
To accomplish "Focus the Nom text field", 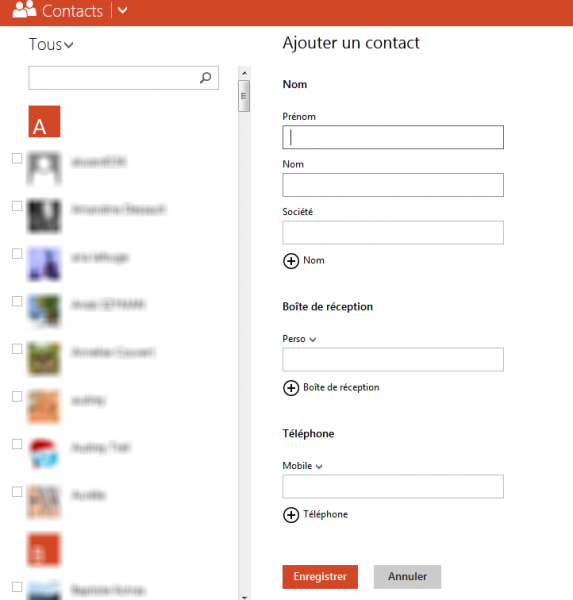I will [x=393, y=185].
